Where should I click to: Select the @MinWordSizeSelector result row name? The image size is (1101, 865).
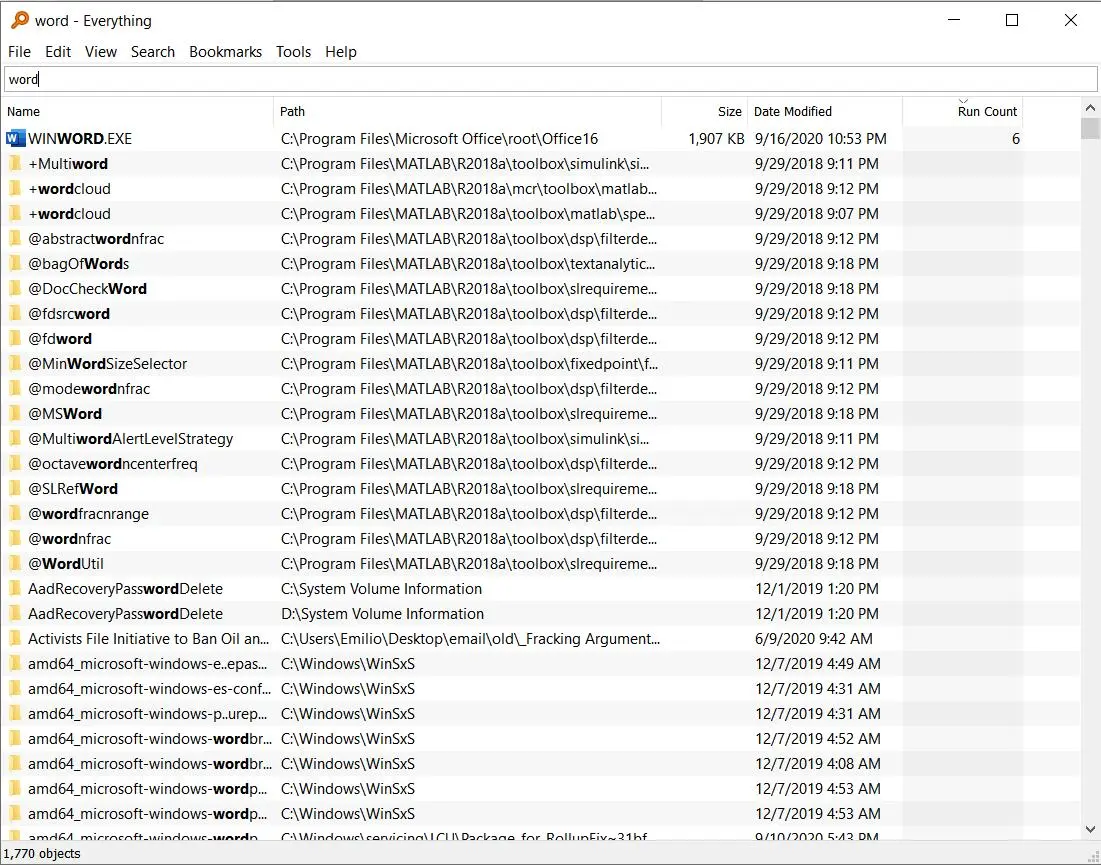pos(107,364)
